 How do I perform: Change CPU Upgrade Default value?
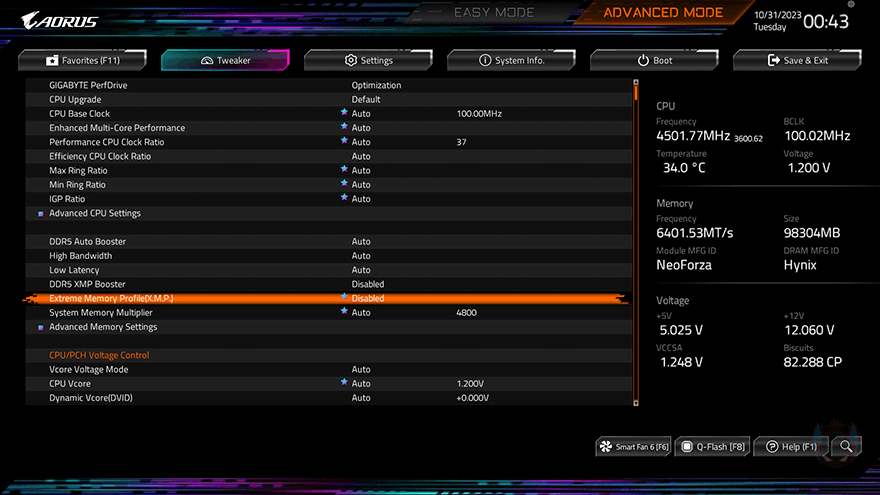click(366, 99)
